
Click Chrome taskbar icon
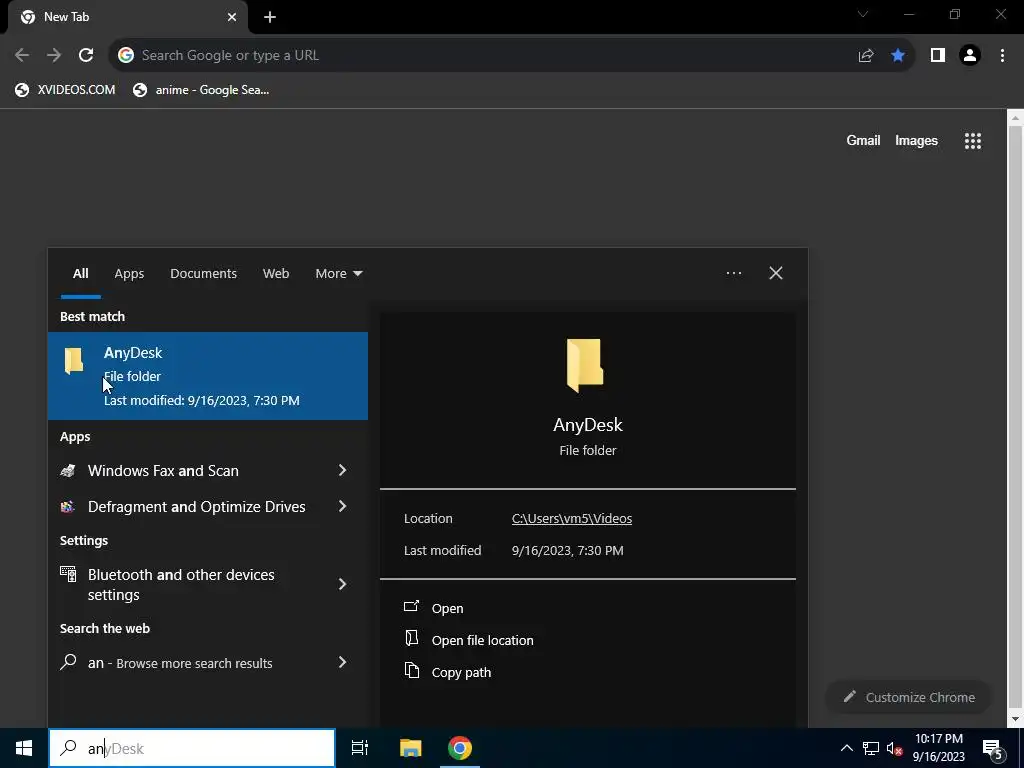click(460, 748)
